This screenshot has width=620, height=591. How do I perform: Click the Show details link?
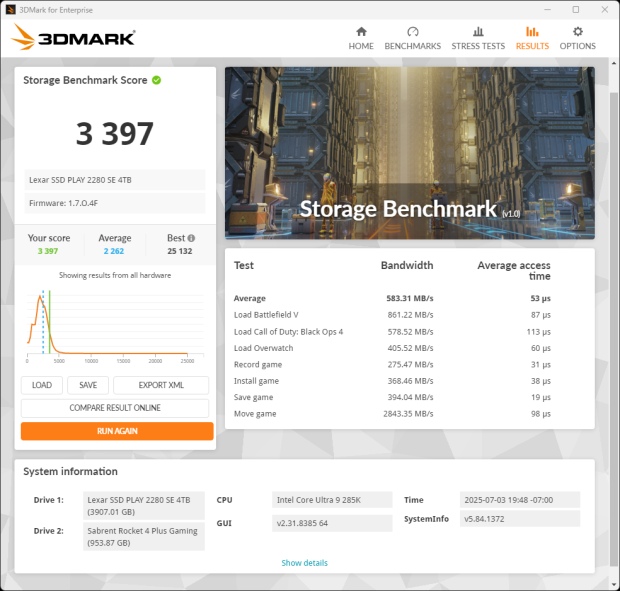pos(304,563)
